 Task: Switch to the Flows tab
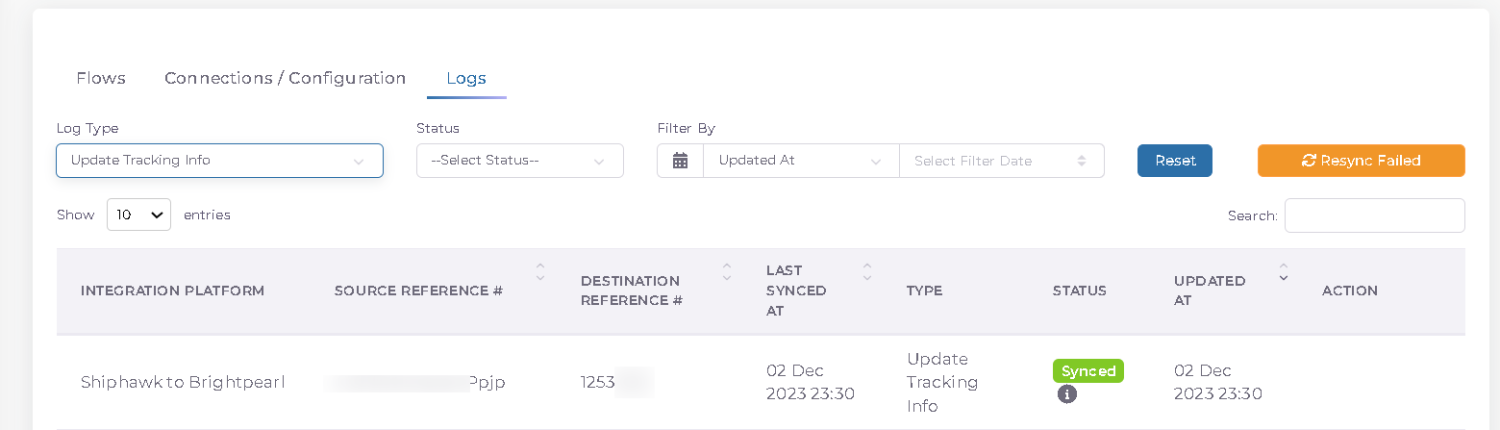pos(101,78)
